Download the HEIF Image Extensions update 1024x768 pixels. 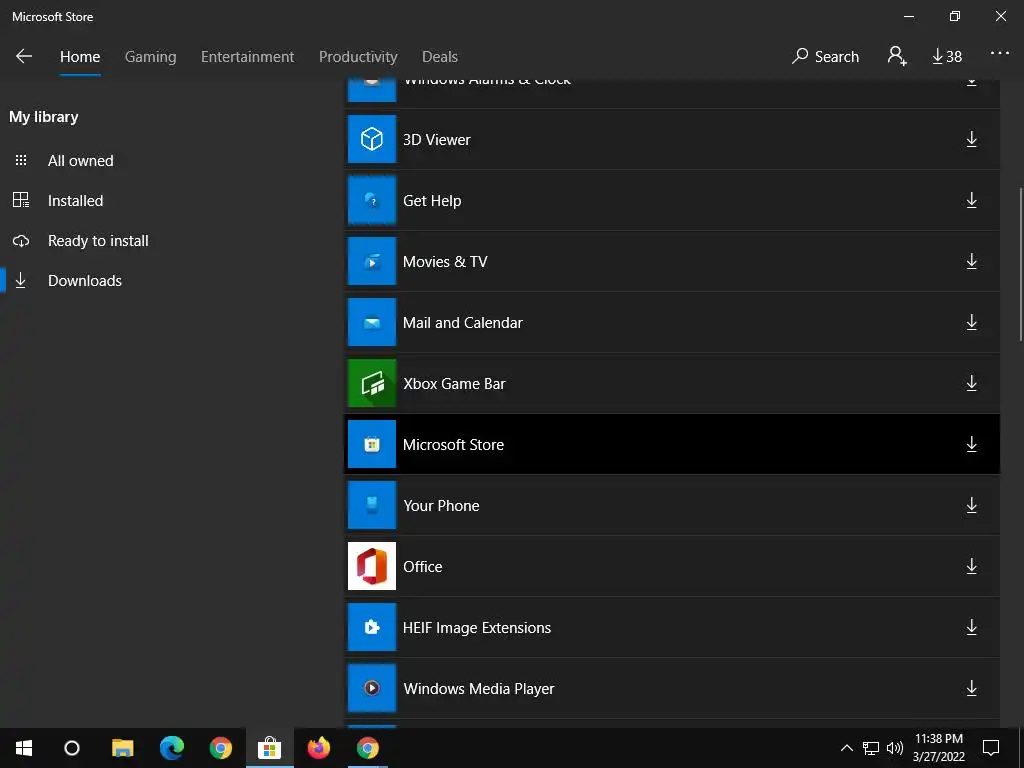pos(971,627)
